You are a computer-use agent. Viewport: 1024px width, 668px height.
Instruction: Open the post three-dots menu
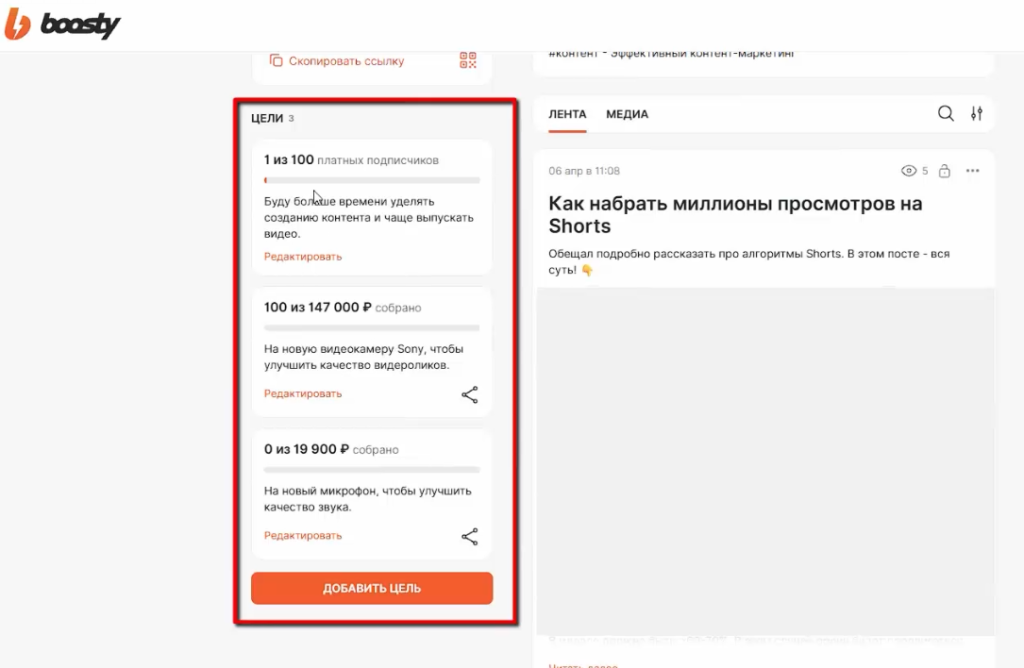(x=972, y=171)
